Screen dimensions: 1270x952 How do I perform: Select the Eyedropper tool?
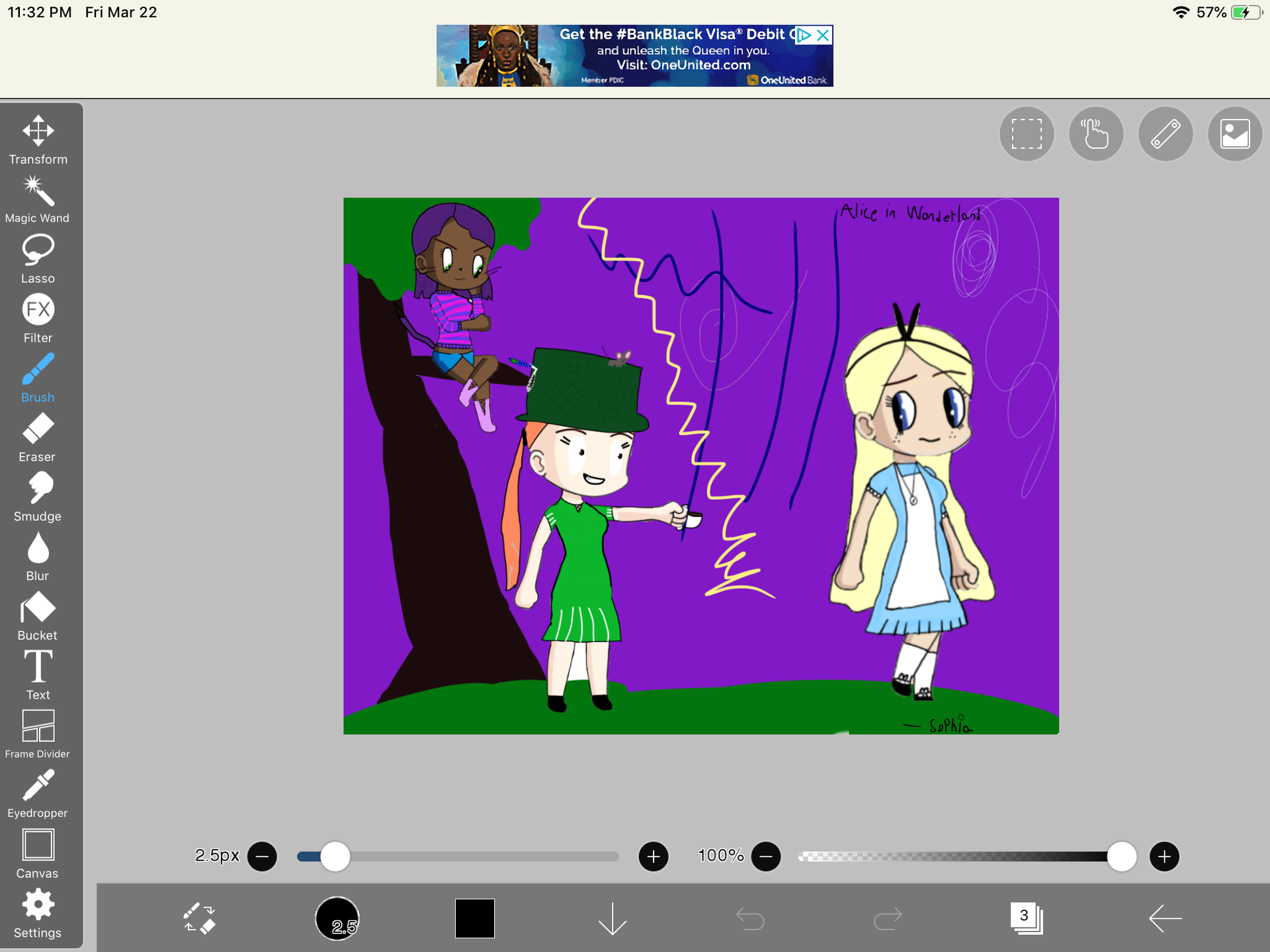tap(38, 794)
